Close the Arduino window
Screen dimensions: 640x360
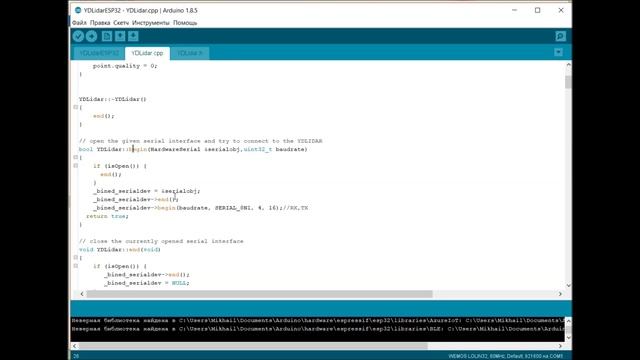(561, 10)
